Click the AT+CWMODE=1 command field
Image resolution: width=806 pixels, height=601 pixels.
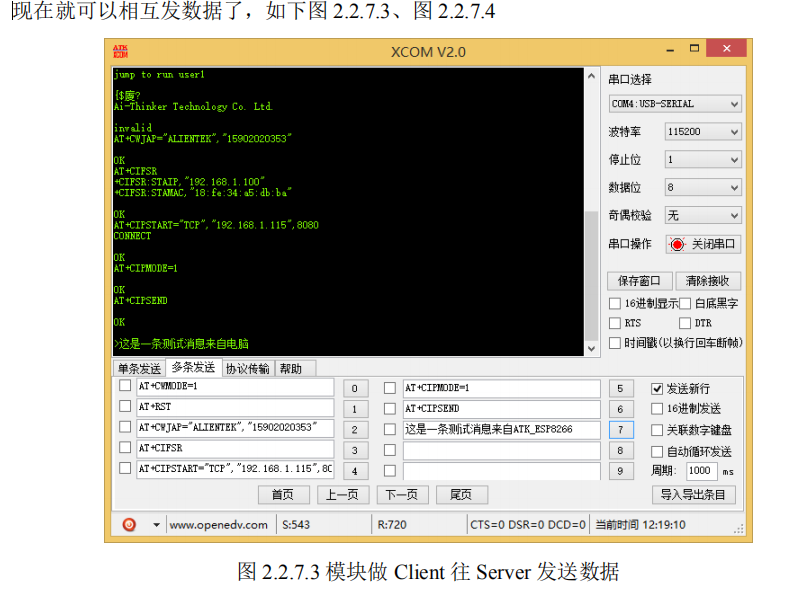235,387
